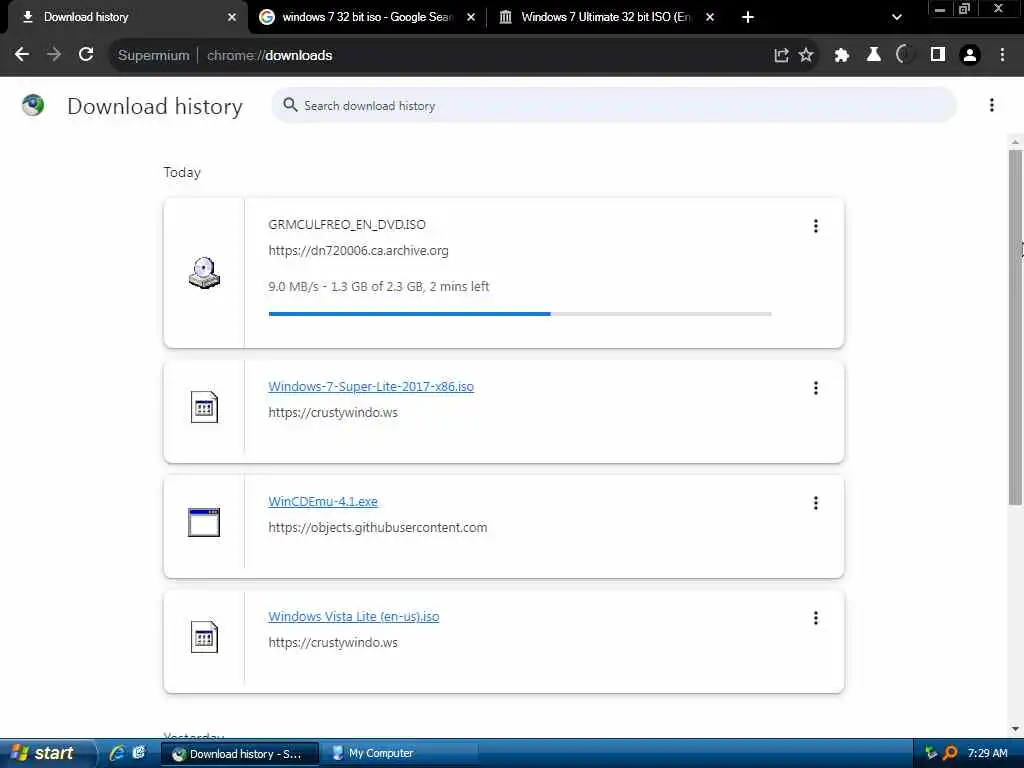Open Windows-7-Super-Lite-2017-x86.iso file link

[x=371, y=387]
